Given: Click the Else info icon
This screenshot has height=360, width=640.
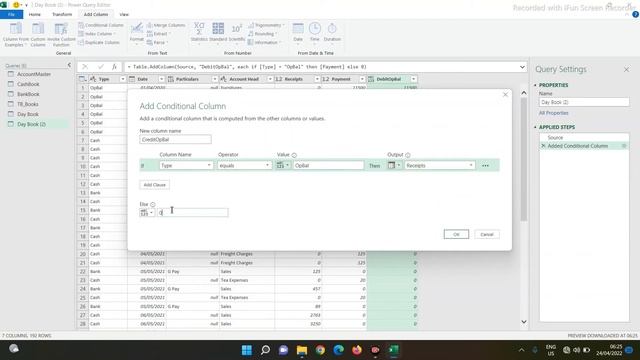Looking at the screenshot, I should [x=153, y=204].
